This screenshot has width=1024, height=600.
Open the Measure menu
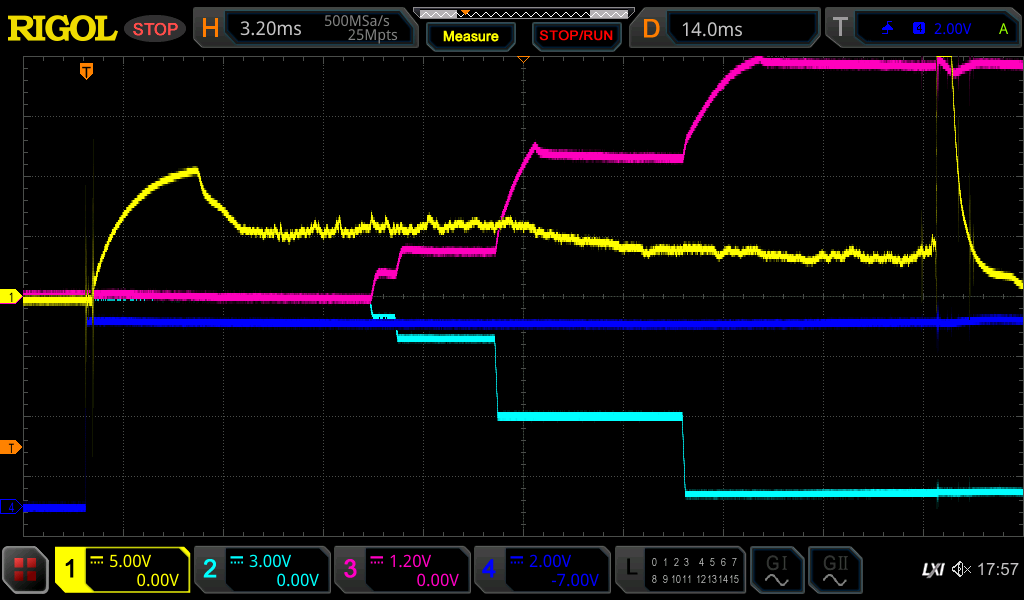coord(470,36)
